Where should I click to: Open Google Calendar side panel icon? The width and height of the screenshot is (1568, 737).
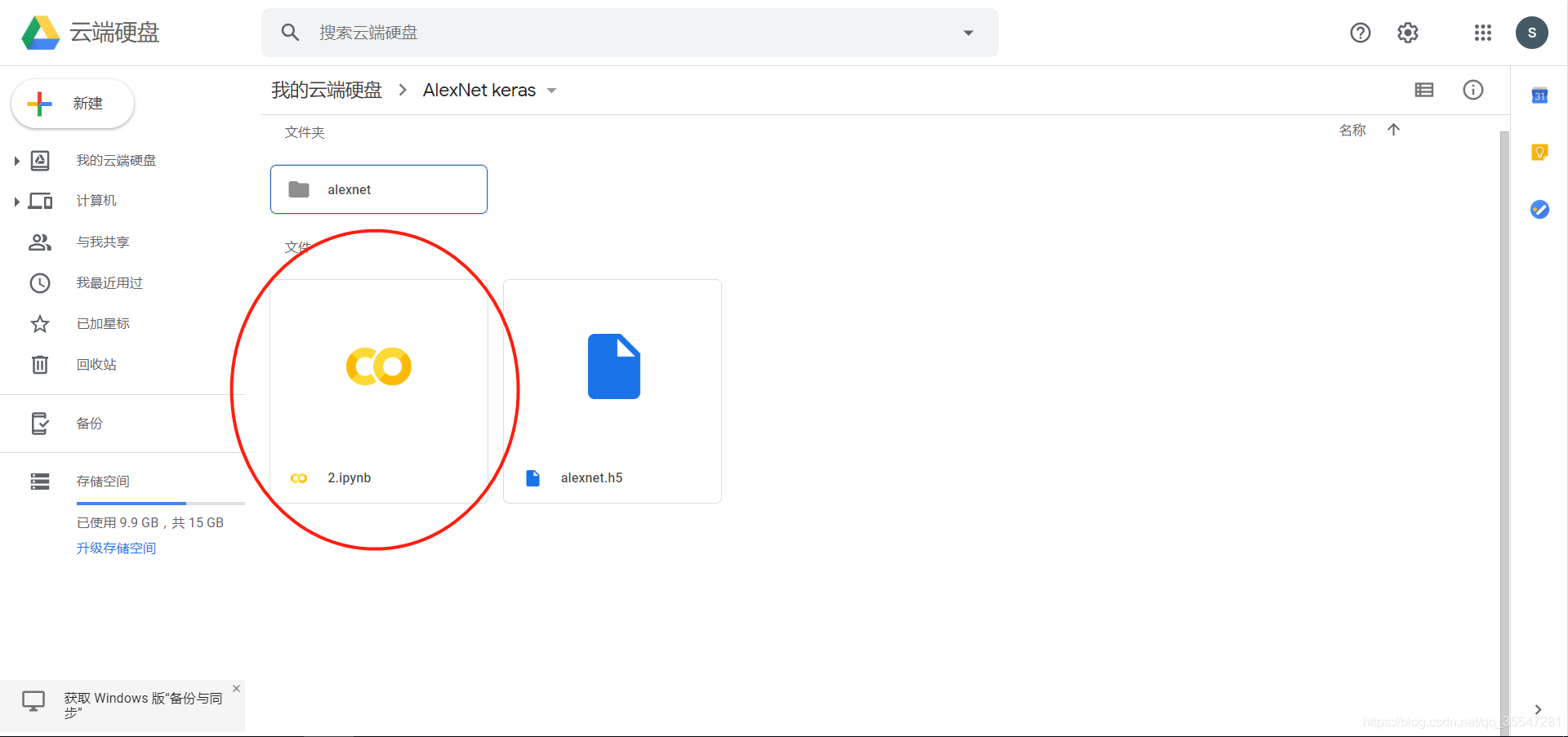(1539, 95)
